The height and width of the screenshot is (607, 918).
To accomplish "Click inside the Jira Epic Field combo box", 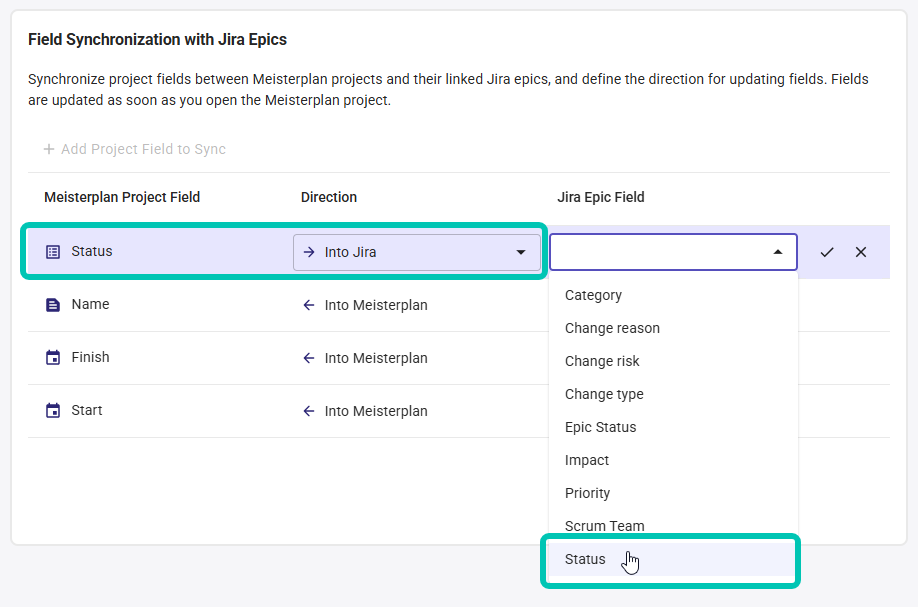I will (673, 252).
